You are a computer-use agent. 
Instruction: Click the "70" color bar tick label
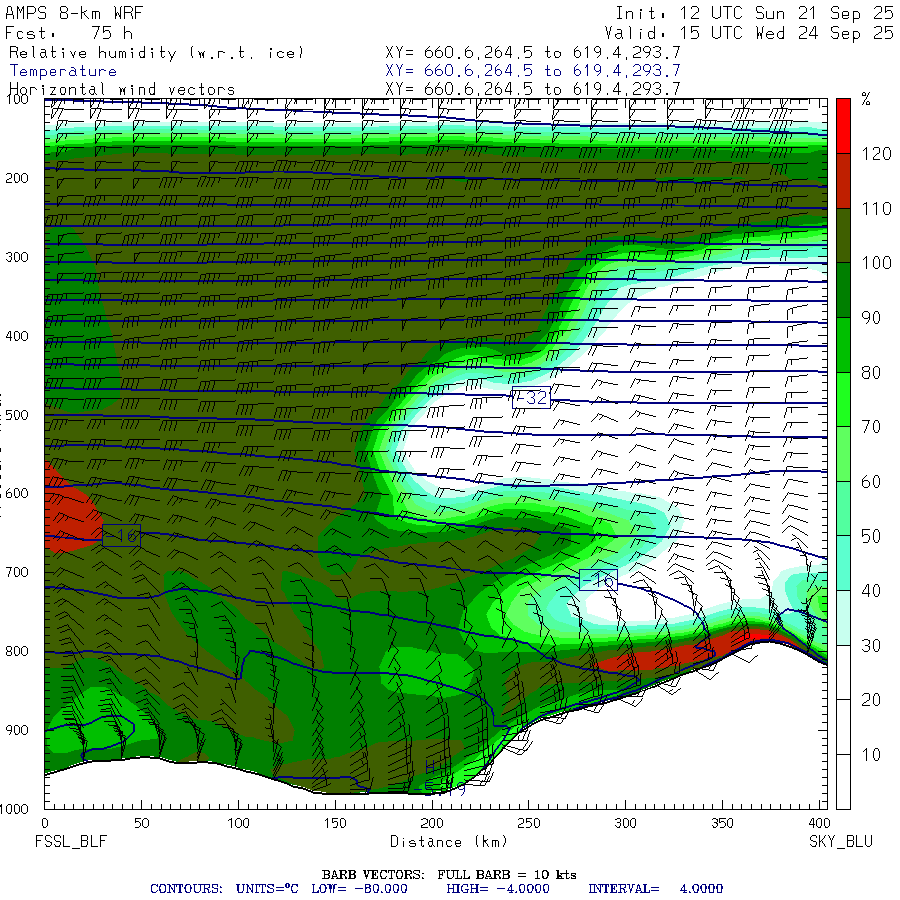tap(871, 426)
